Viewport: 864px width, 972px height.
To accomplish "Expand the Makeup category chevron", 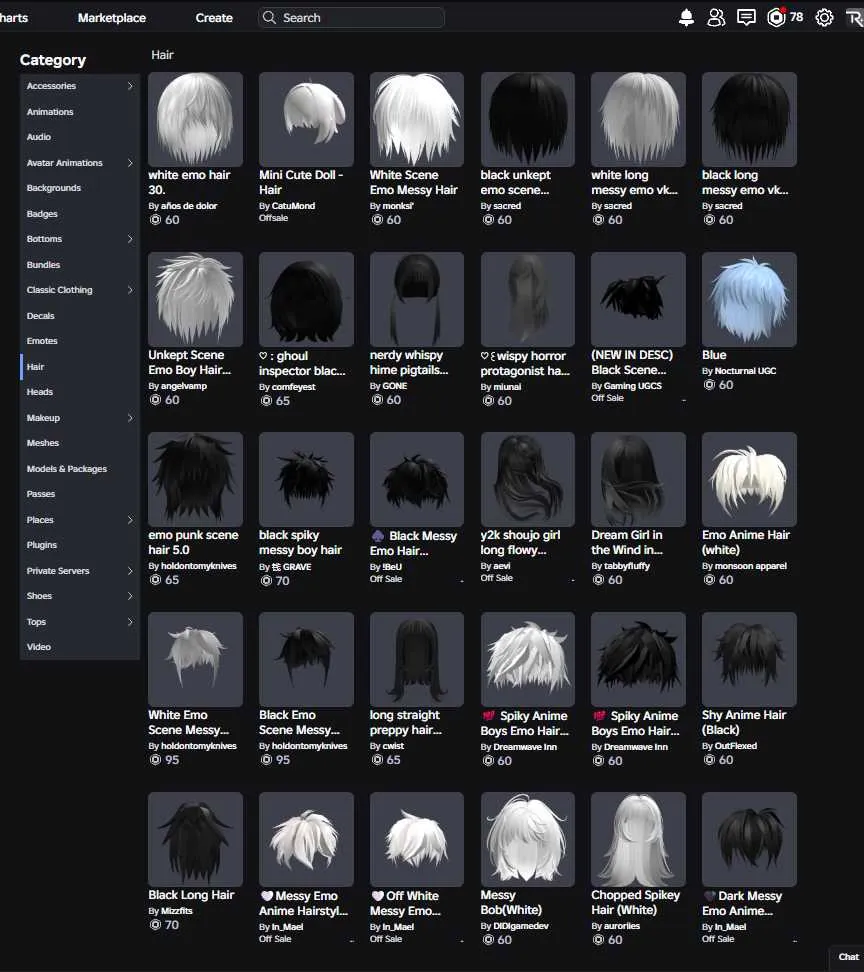I will (130, 418).
